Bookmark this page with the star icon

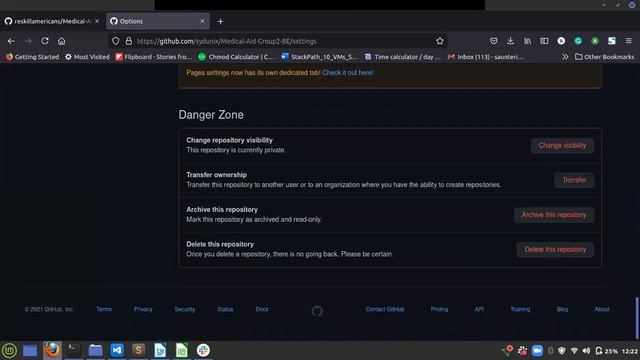(440, 41)
